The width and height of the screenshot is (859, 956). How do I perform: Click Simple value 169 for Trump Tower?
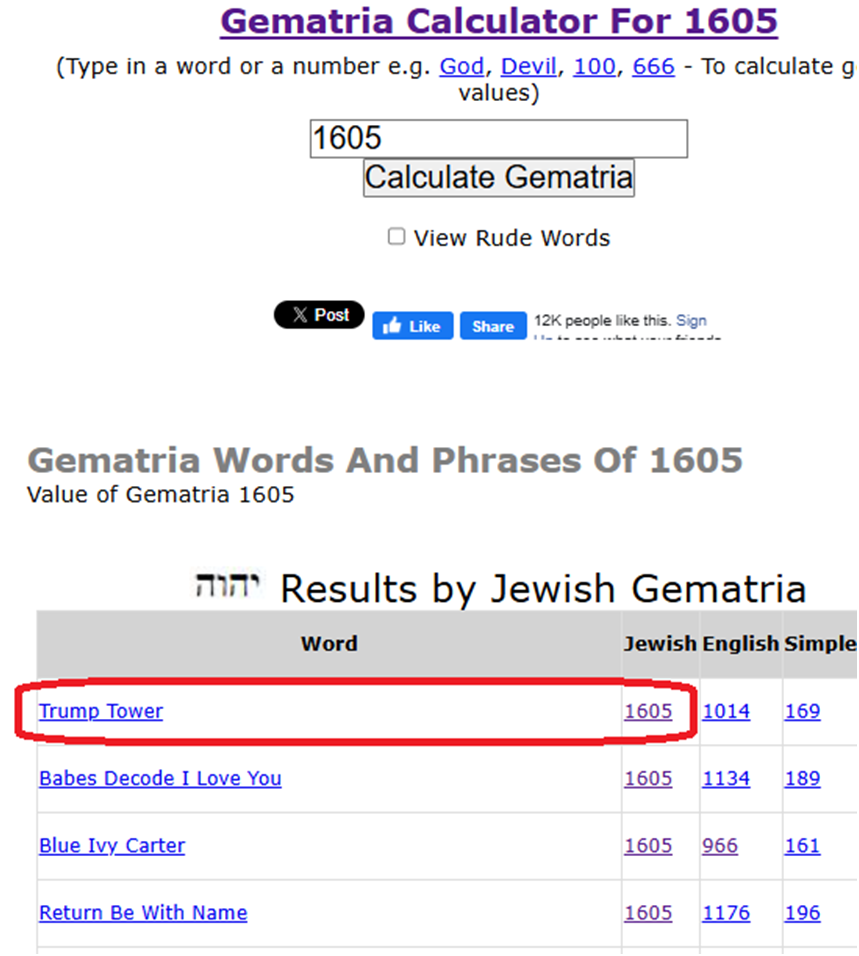pyautogui.click(x=802, y=711)
